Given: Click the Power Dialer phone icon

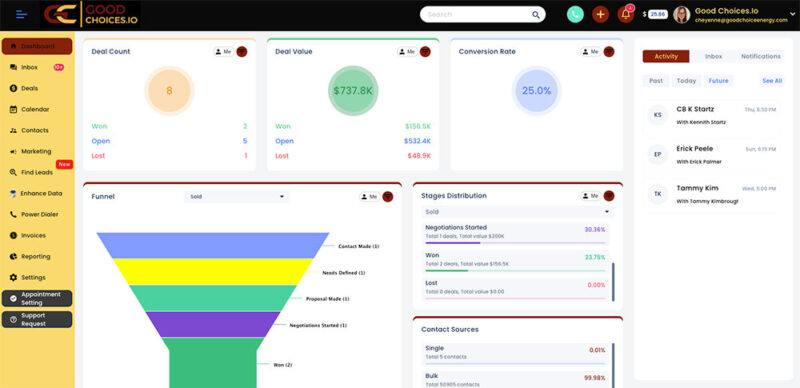Looking at the screenshot, I should [13, 214].
